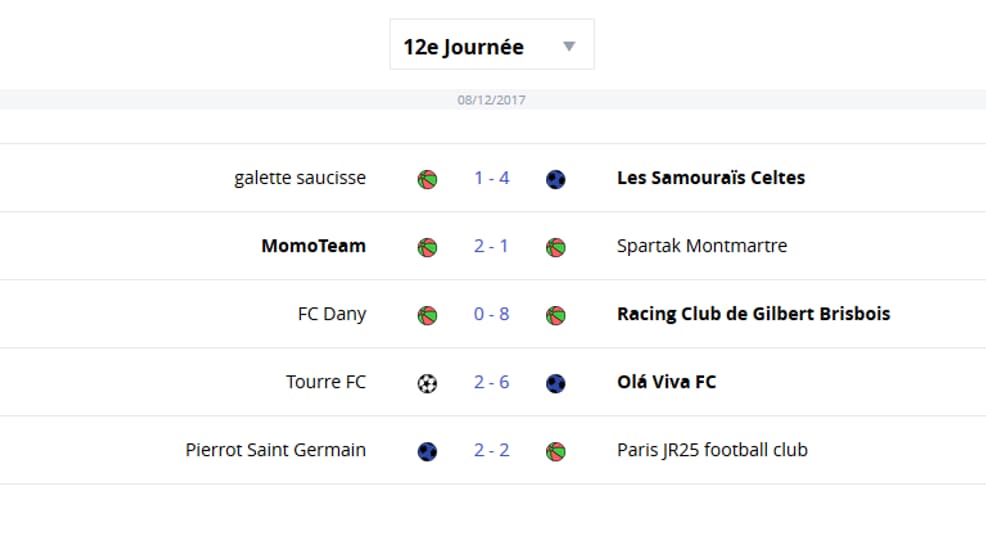The width and height of the screenshot is (986, 555).
Task: Click Tourre FC black-white soccer ball icon
Action: click(427, 383)
